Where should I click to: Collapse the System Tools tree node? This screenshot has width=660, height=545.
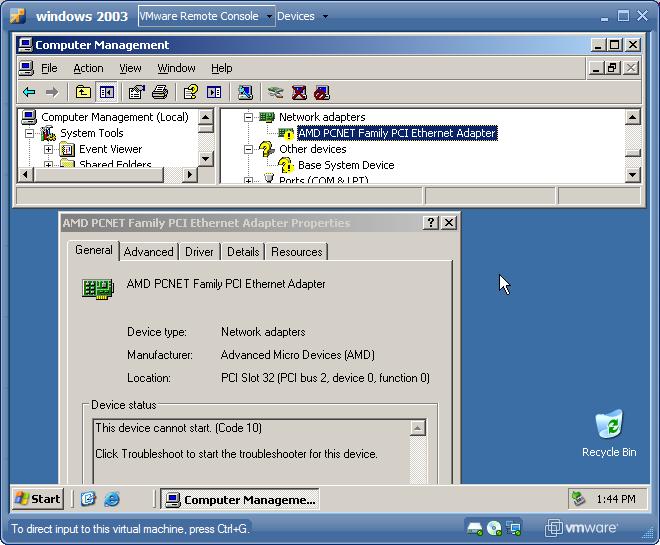click(x=29, y=133)
